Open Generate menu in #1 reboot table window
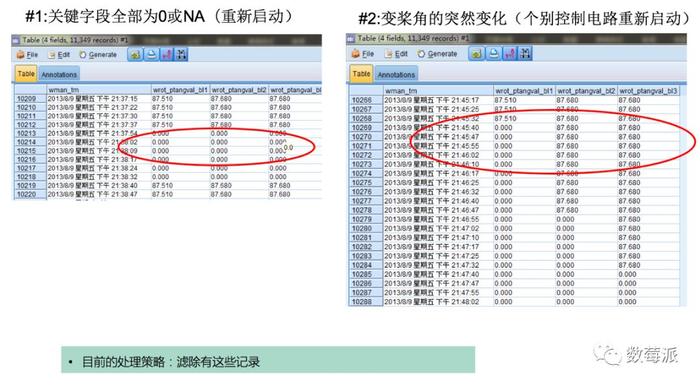The image size is (700, 386). (x=98, y=55)
